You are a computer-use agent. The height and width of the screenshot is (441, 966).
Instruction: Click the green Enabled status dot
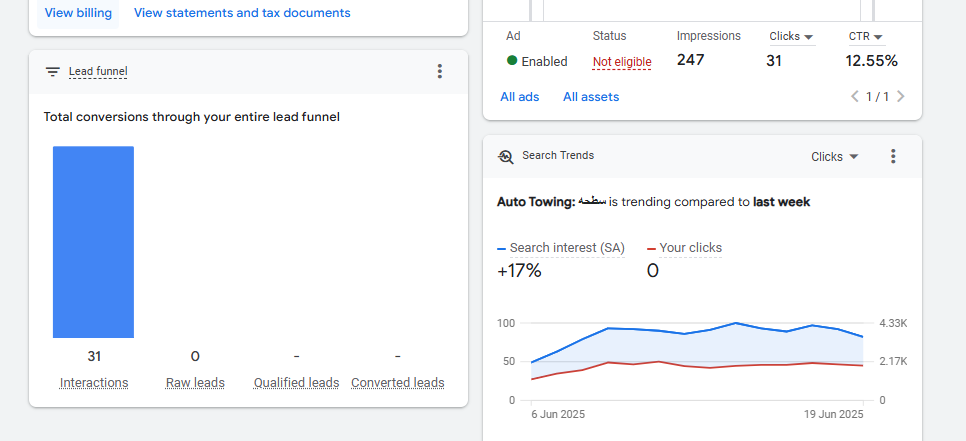[x=512, y=61]
